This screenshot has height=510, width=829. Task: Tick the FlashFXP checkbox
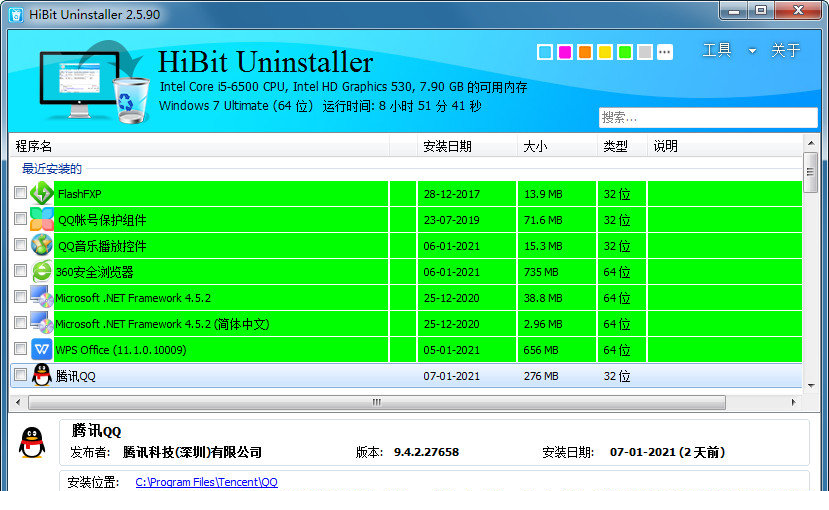[20, 192]
